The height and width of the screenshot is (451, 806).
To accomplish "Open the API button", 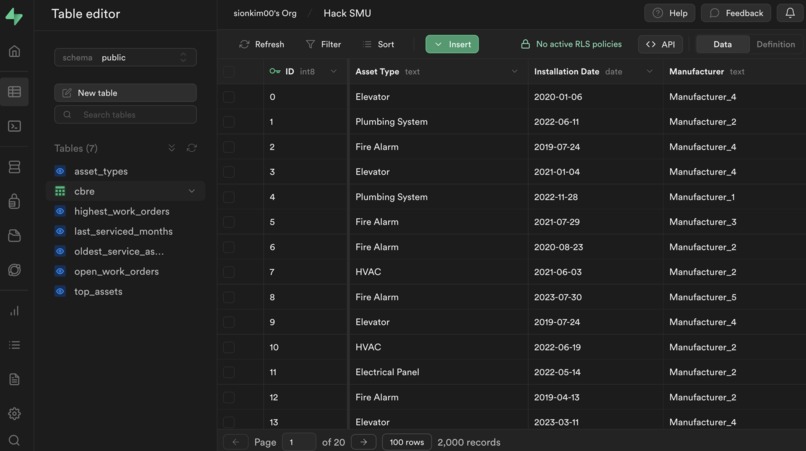I will (661, 44).
